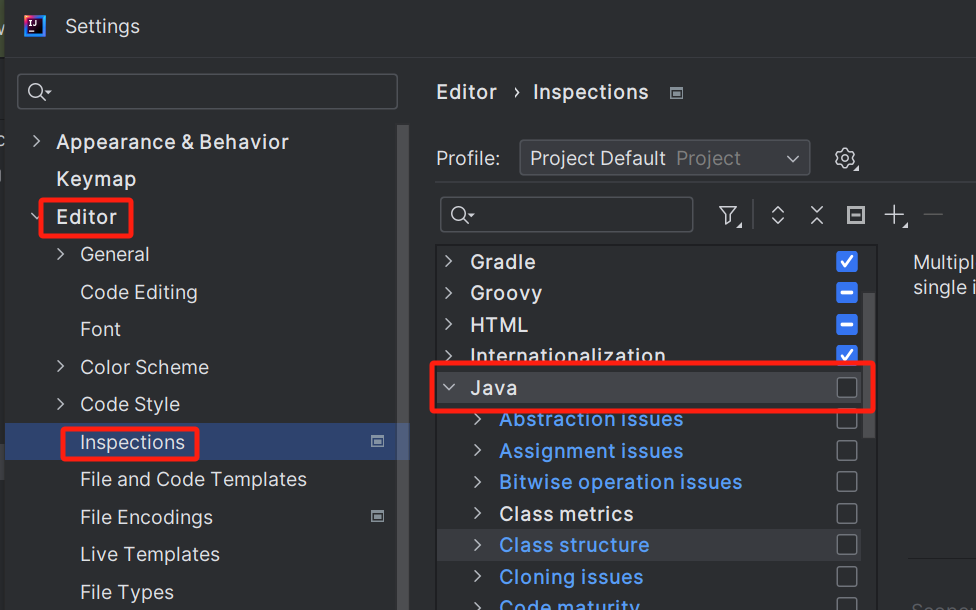
Task: Open the Project Default profile dropdown
Action: pos(664,159)
